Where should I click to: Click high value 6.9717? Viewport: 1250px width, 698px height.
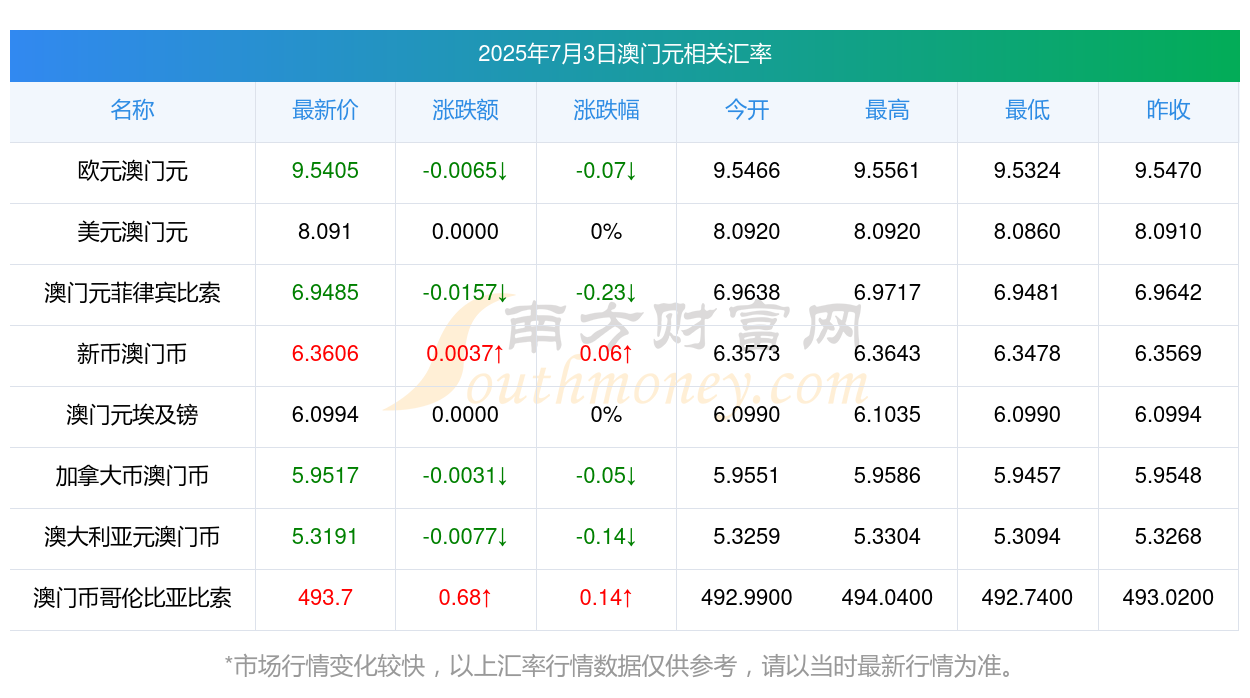click(x=887, y=293)
